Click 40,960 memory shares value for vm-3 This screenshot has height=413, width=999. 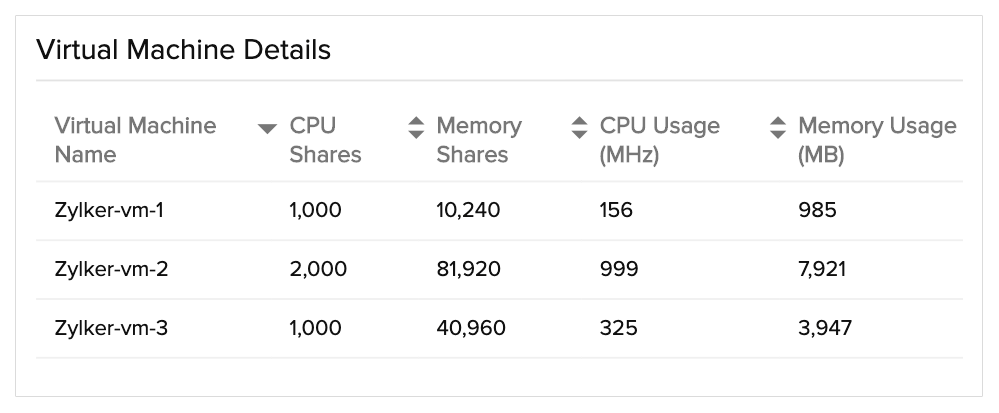tap(471, 328)
